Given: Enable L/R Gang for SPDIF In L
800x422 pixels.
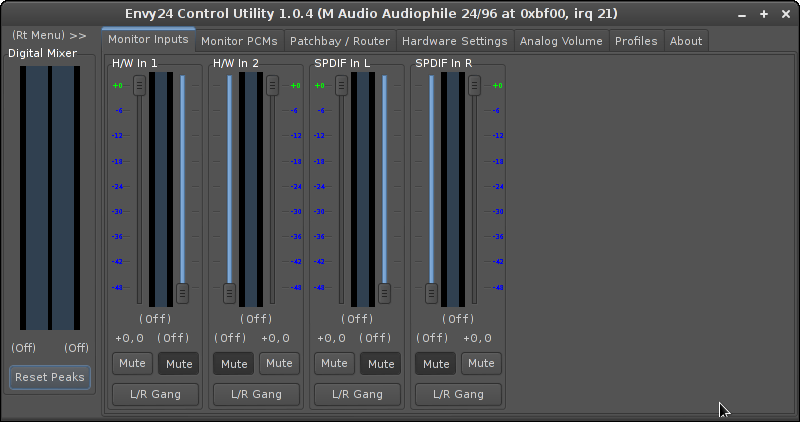Looking at the screenshot, I should tap(357, 394).
